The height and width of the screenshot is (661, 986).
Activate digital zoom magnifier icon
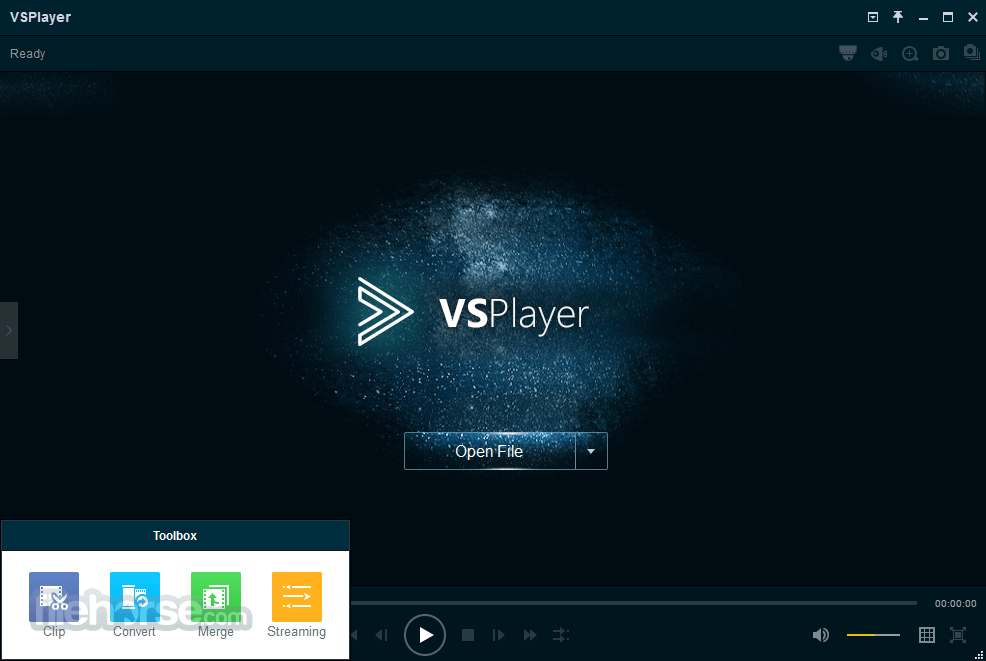pyautogui.click(x=910, y=54)
